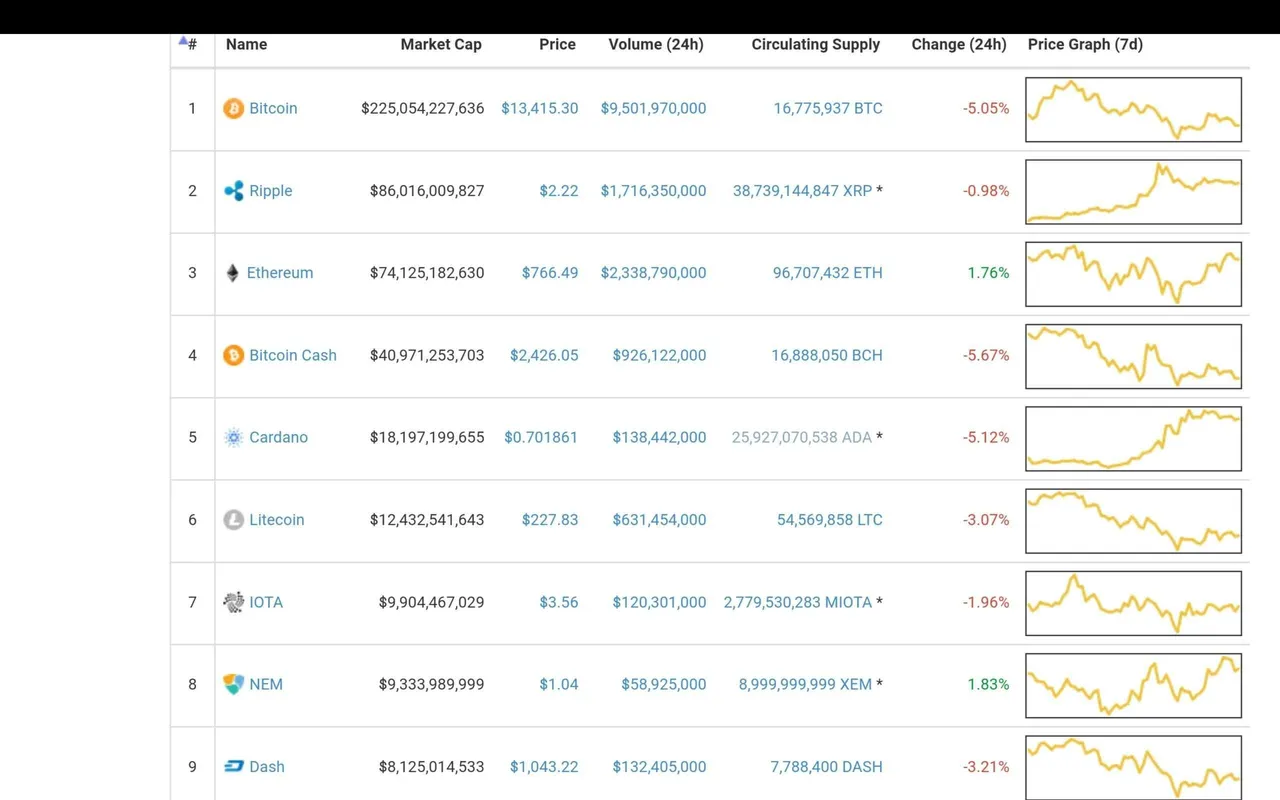Viewport: 1280px width, 800px height.
Task: Click Litecoin volume $631,454,000
Action: pos(659,520)
